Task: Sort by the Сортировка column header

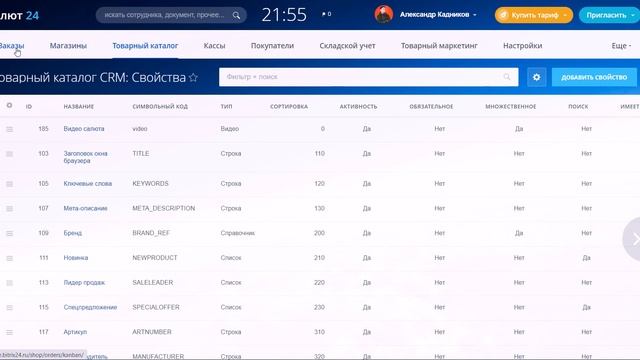Action: pos(289,107)
